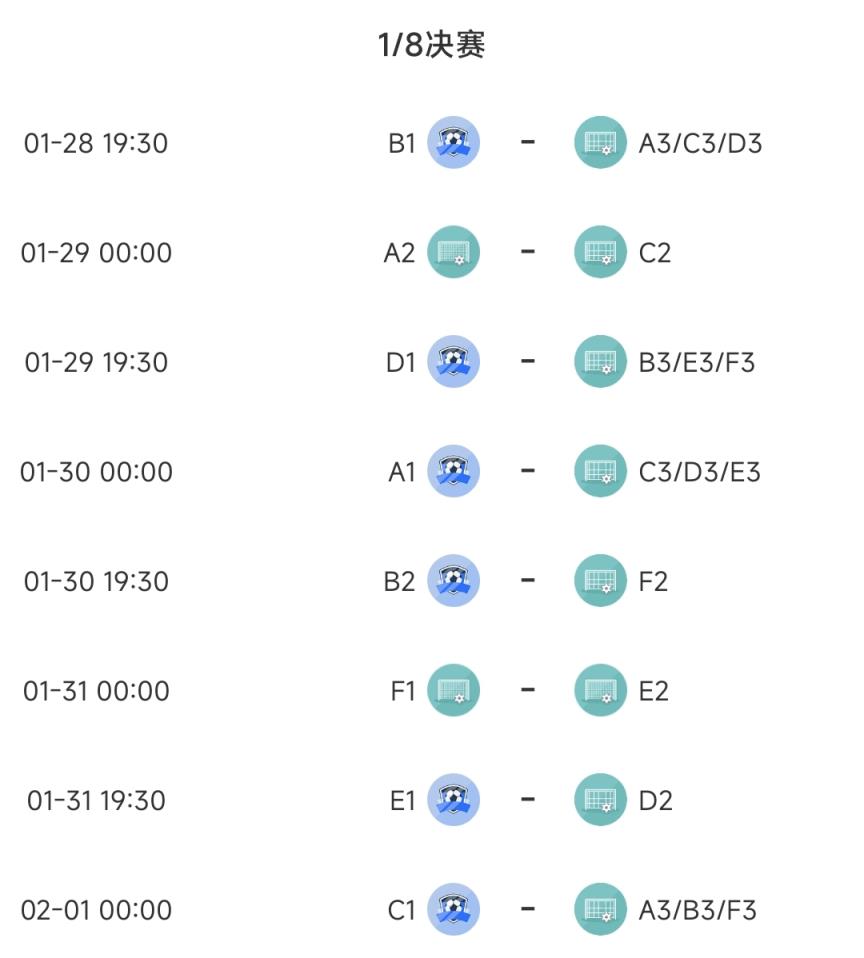
Task: Click the B2 team label
Action: tap(399, 581)
